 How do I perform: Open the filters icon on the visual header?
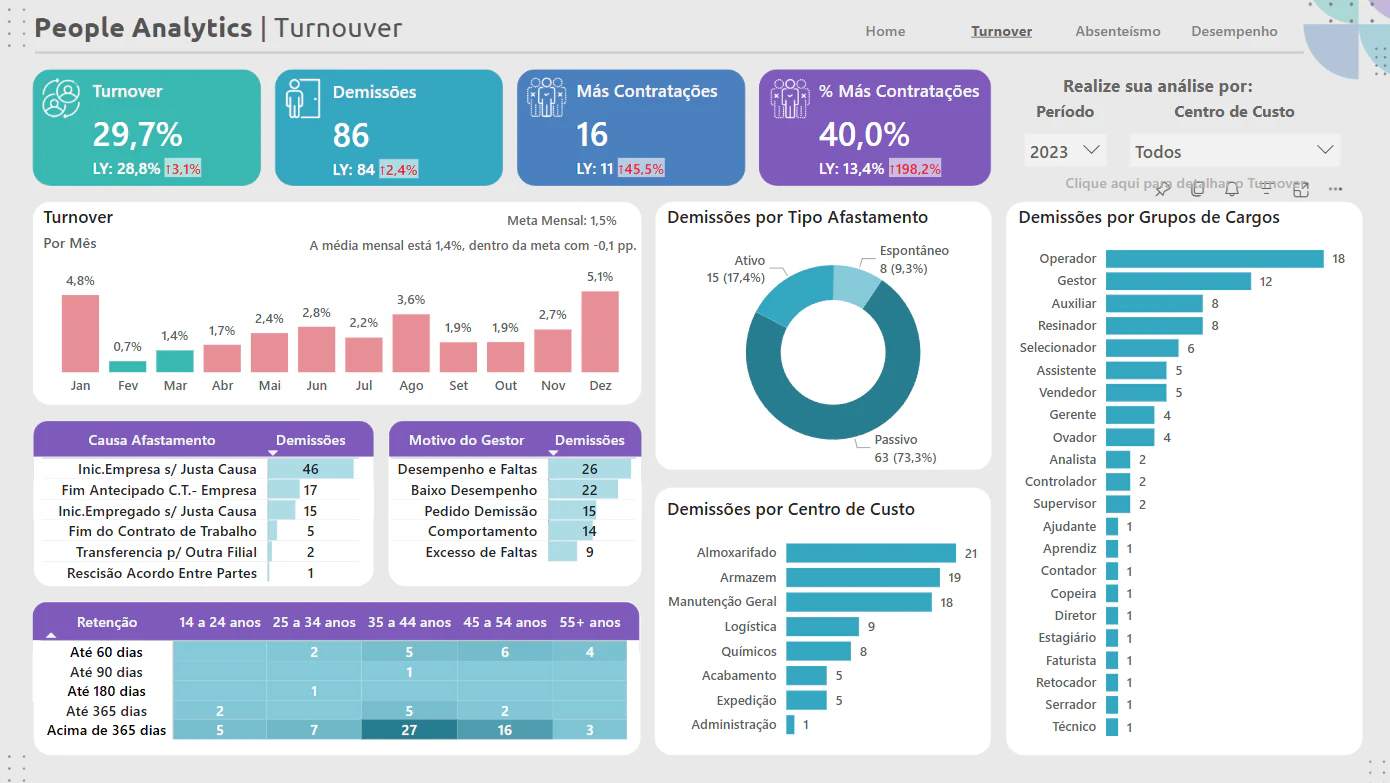pos(1266,189)
